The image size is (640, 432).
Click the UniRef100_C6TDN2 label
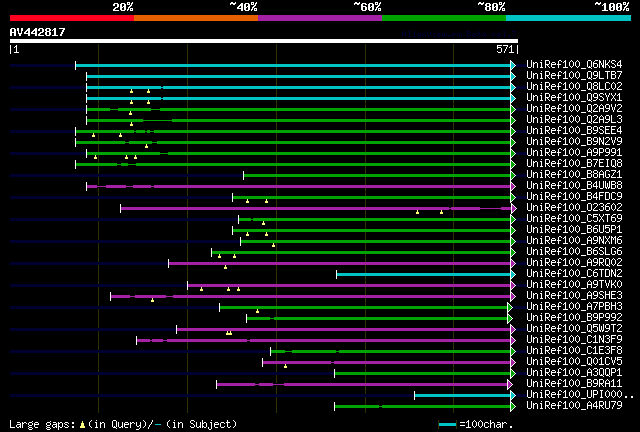tap(574, 274)
